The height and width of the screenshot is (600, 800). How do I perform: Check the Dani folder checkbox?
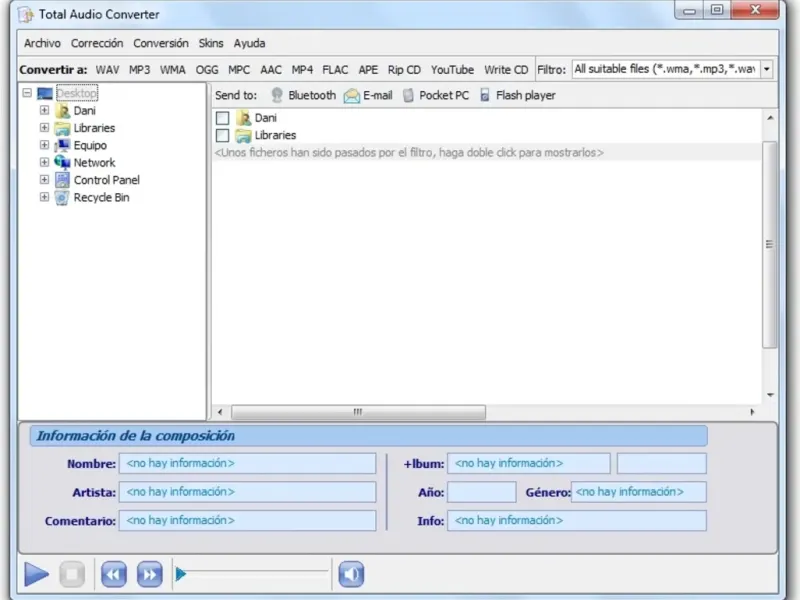[222, 118]
